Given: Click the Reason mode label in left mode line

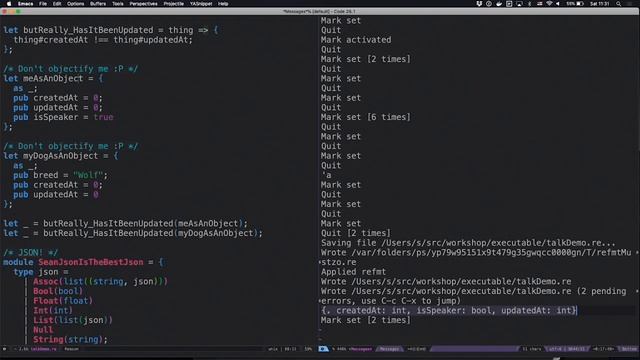Looking at the screenshot, I should (x=71, y=349).
